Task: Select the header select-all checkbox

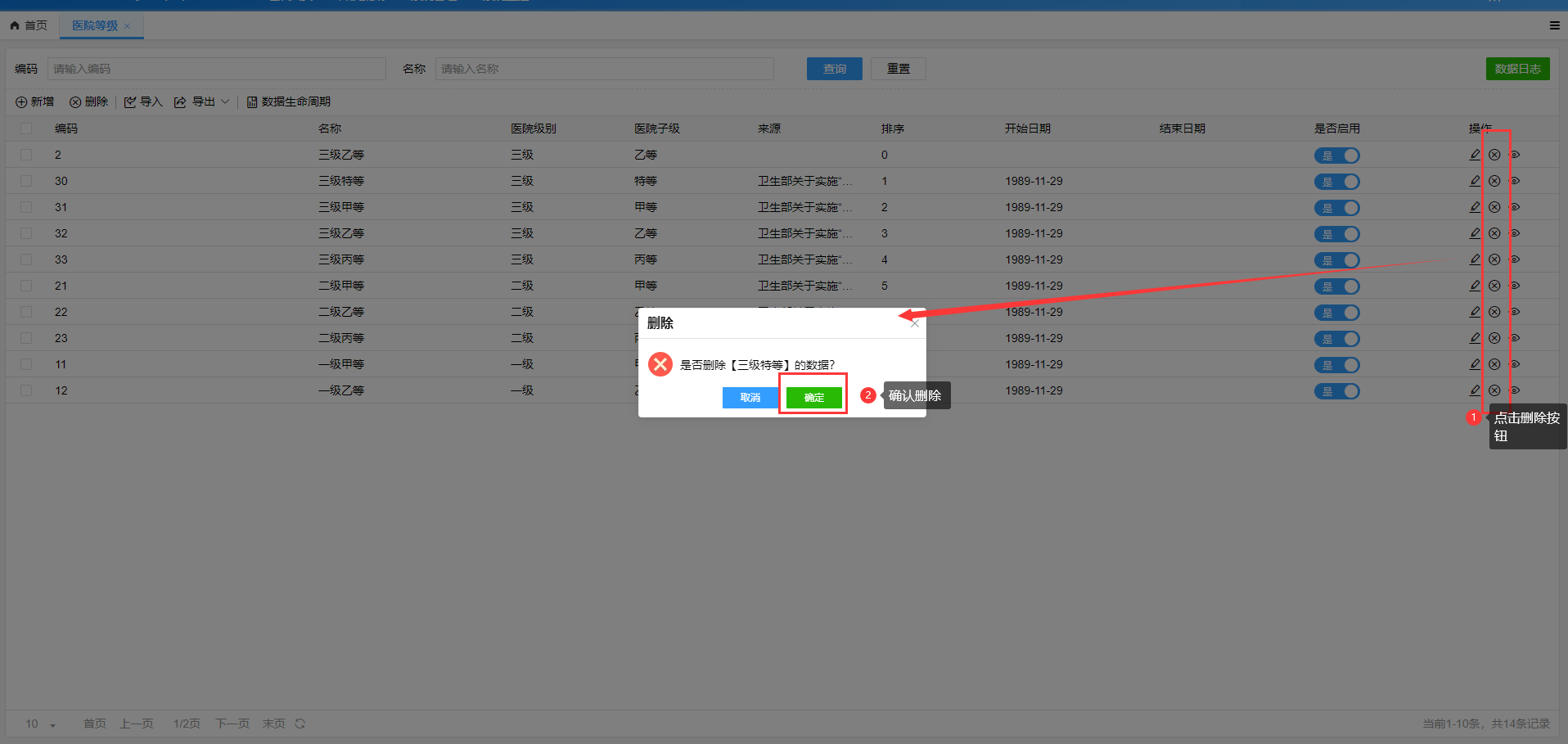Action: coord(26,129)
